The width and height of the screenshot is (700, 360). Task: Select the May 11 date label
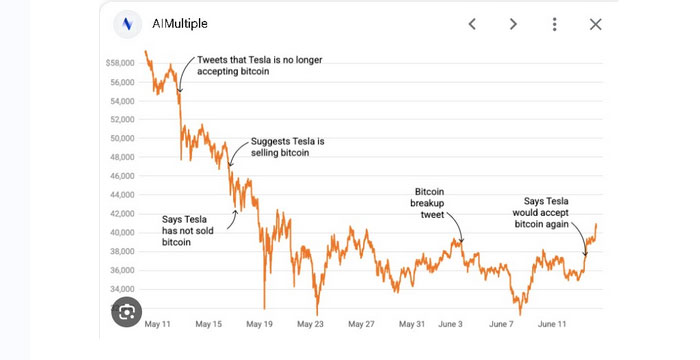(x=158, y=324)
